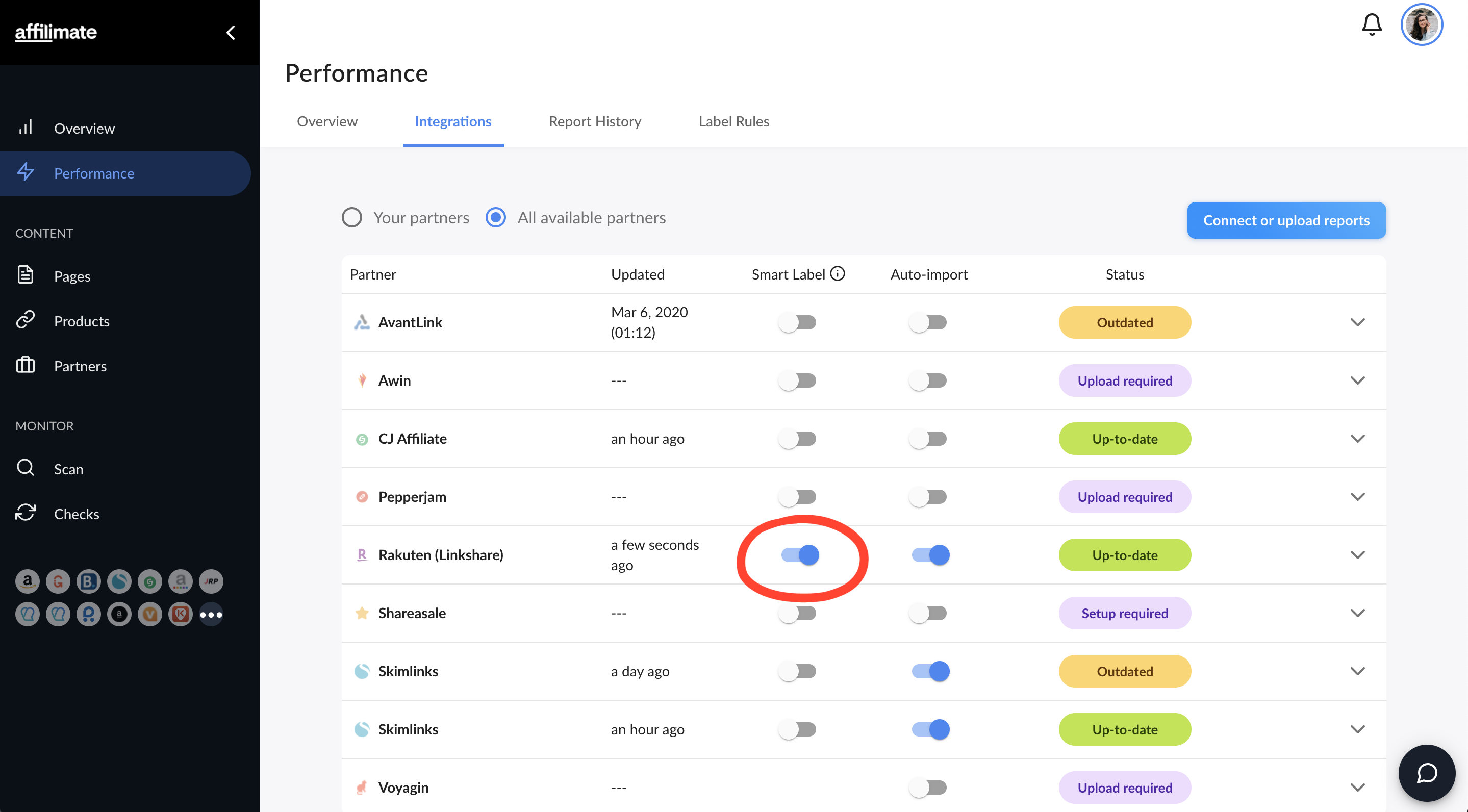Show more partners via three-dots icon
Screen dimensions: 1468x812
pos(211,614)
